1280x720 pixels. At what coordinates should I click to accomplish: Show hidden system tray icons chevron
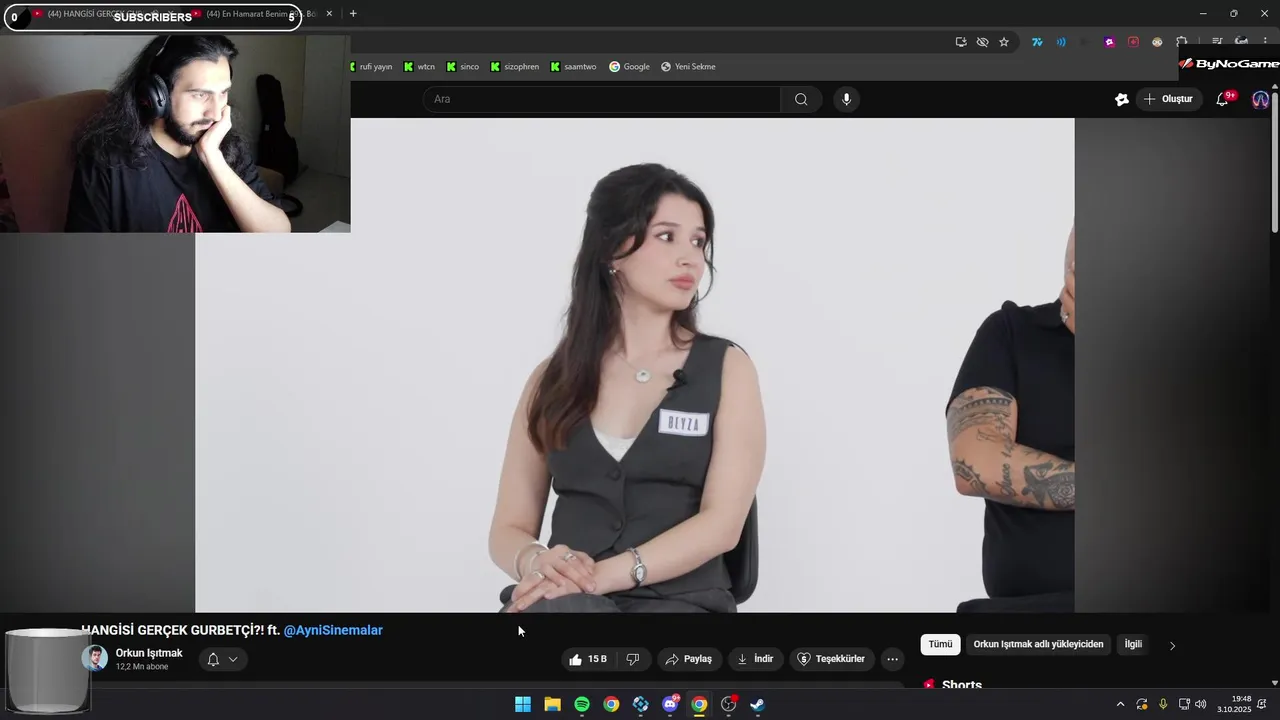1120,704
